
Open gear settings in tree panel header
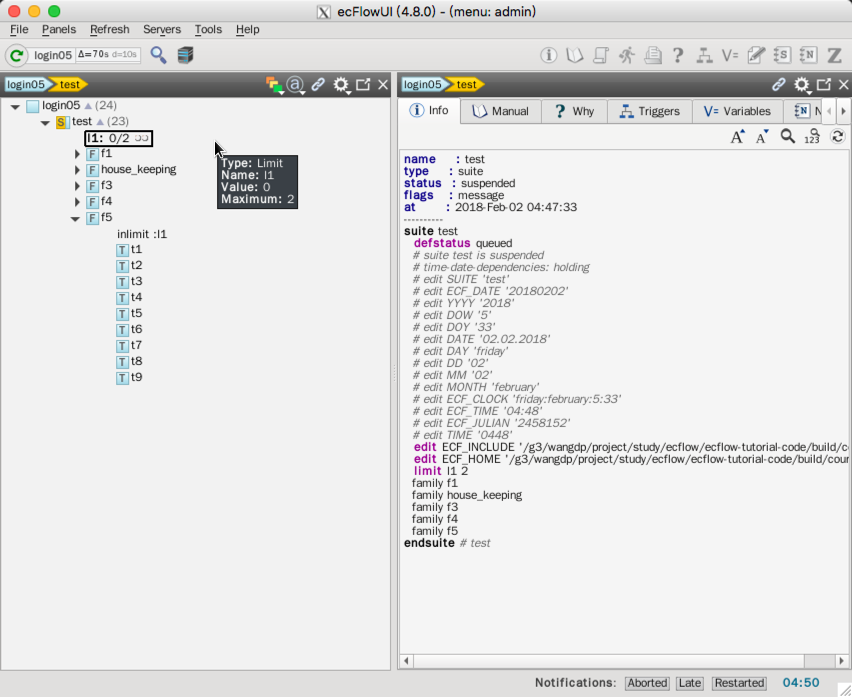[341, 85]
